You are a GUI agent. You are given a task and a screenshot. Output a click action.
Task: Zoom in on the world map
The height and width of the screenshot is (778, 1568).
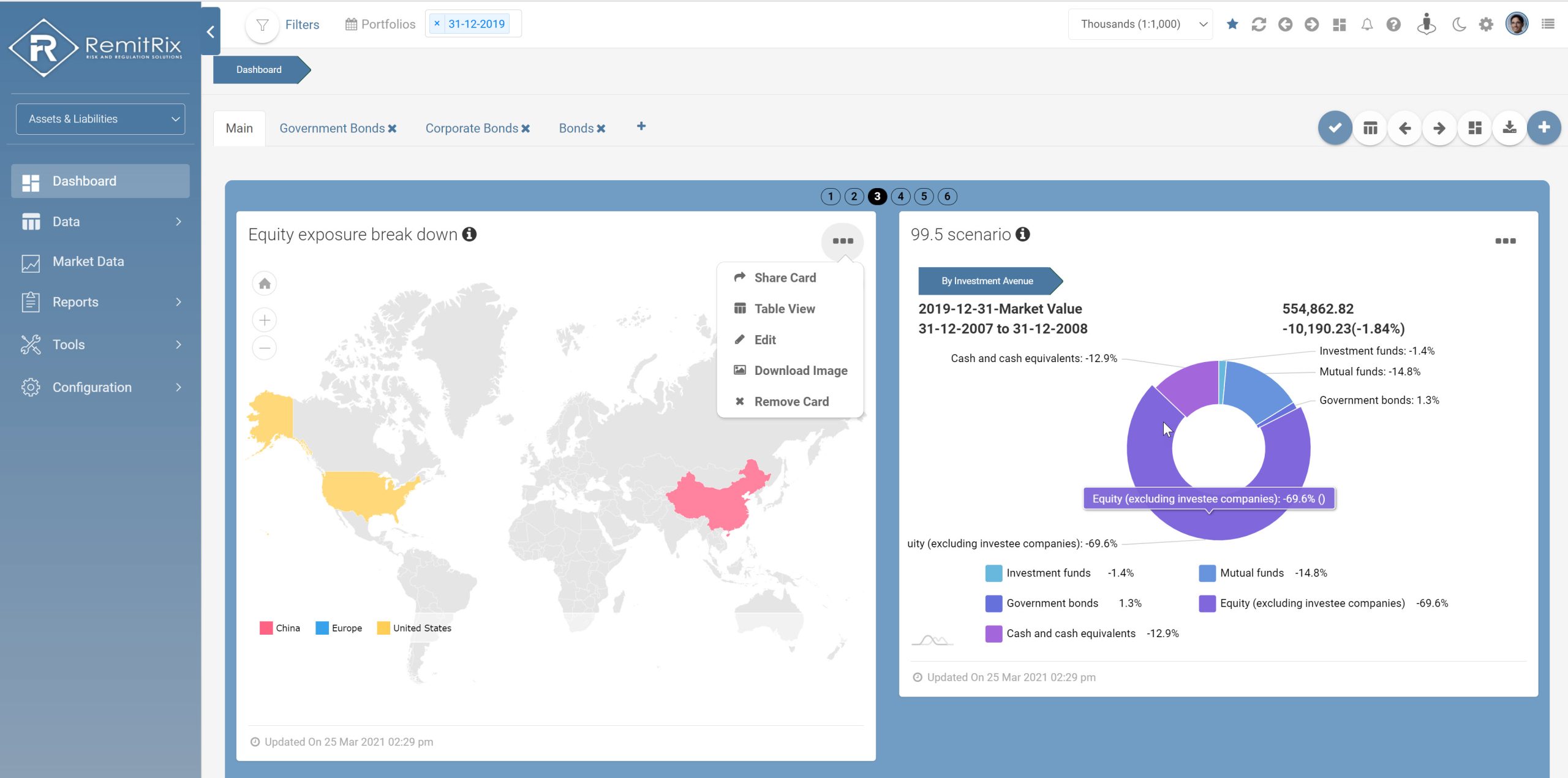265,320
